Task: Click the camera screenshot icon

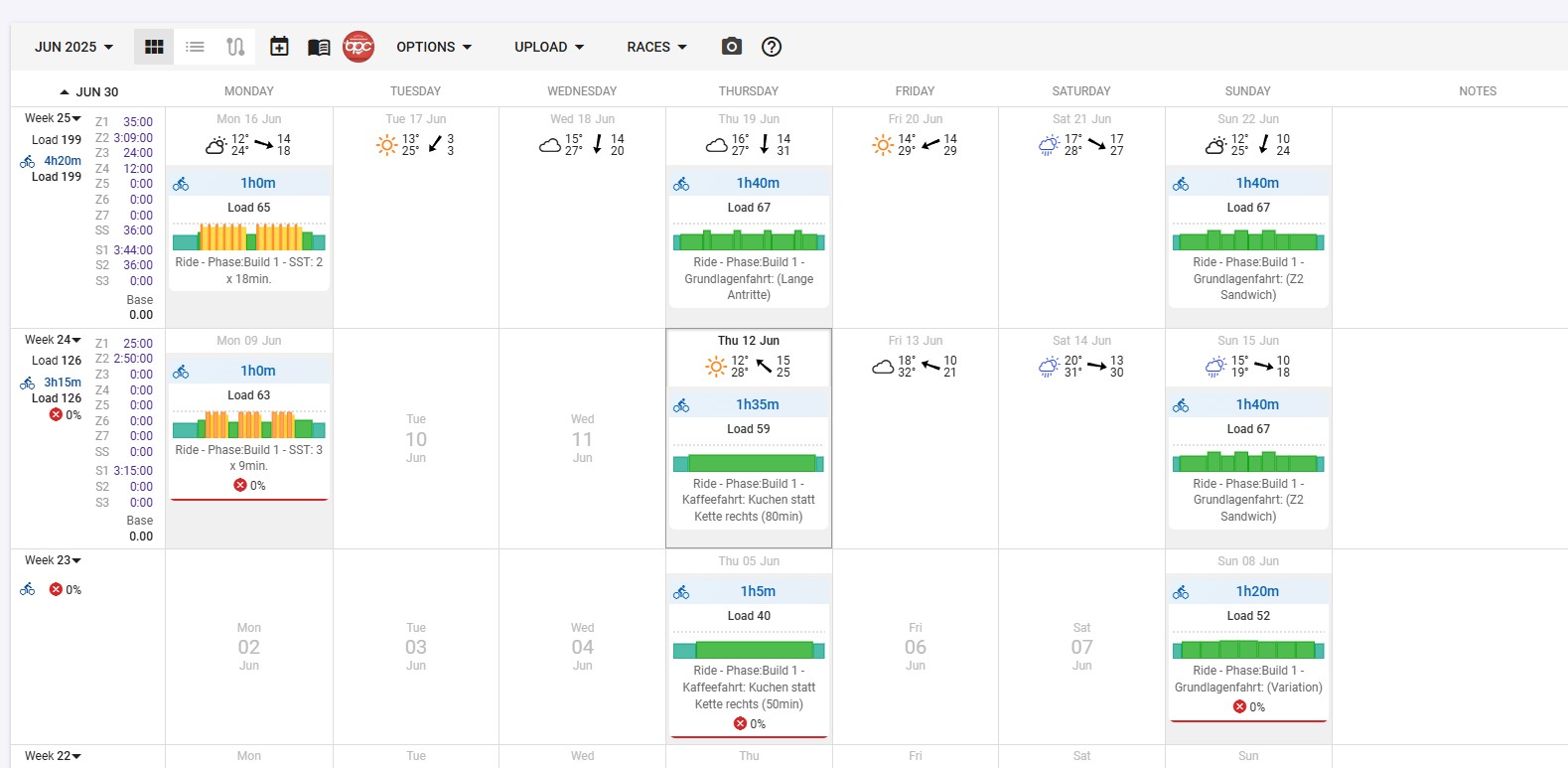Action: (732, 47)
